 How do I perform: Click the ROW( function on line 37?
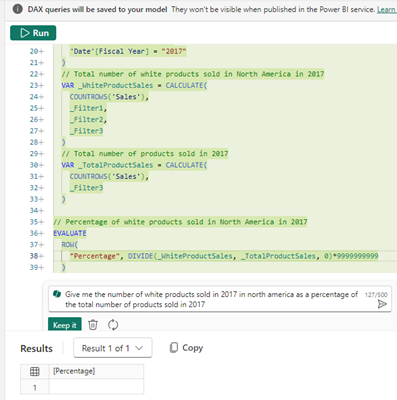click(70, 245)
